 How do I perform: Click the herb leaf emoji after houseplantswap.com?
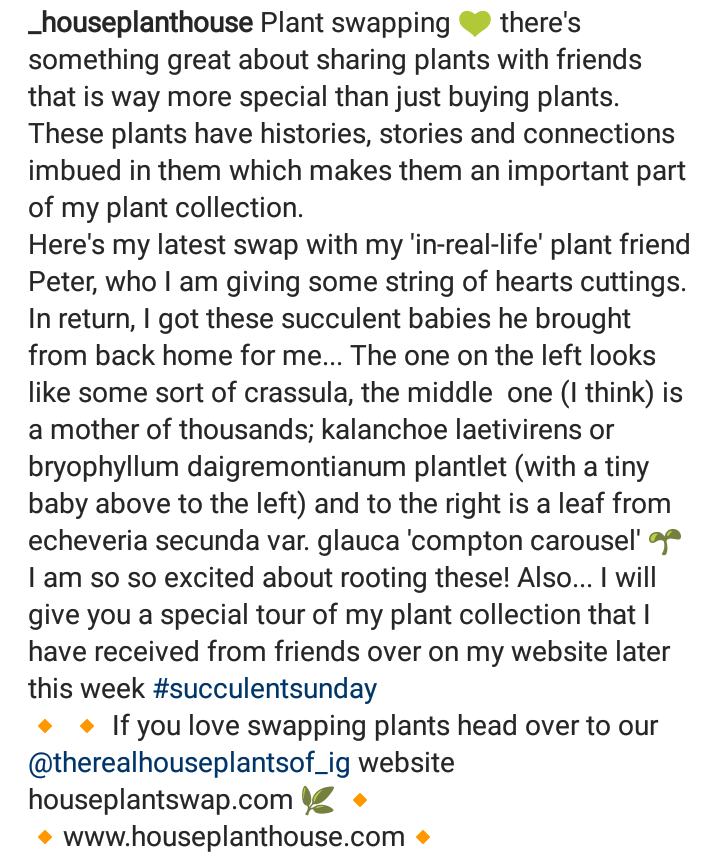pyautogui.click(x=317, y=800)
